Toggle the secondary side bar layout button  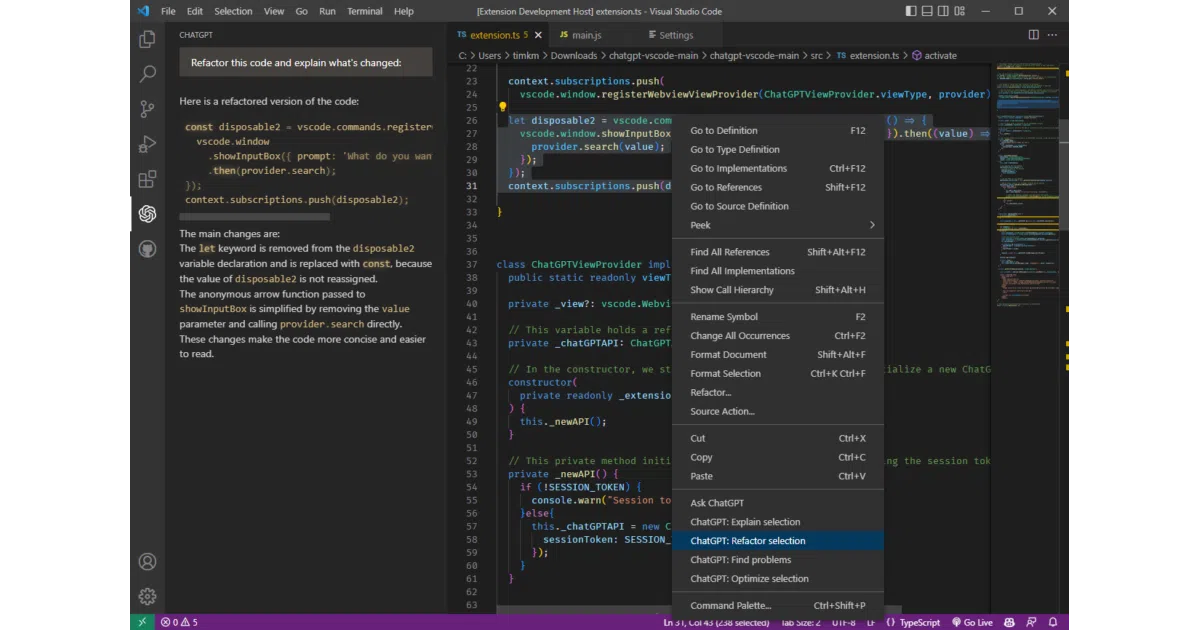coord(945,11)
